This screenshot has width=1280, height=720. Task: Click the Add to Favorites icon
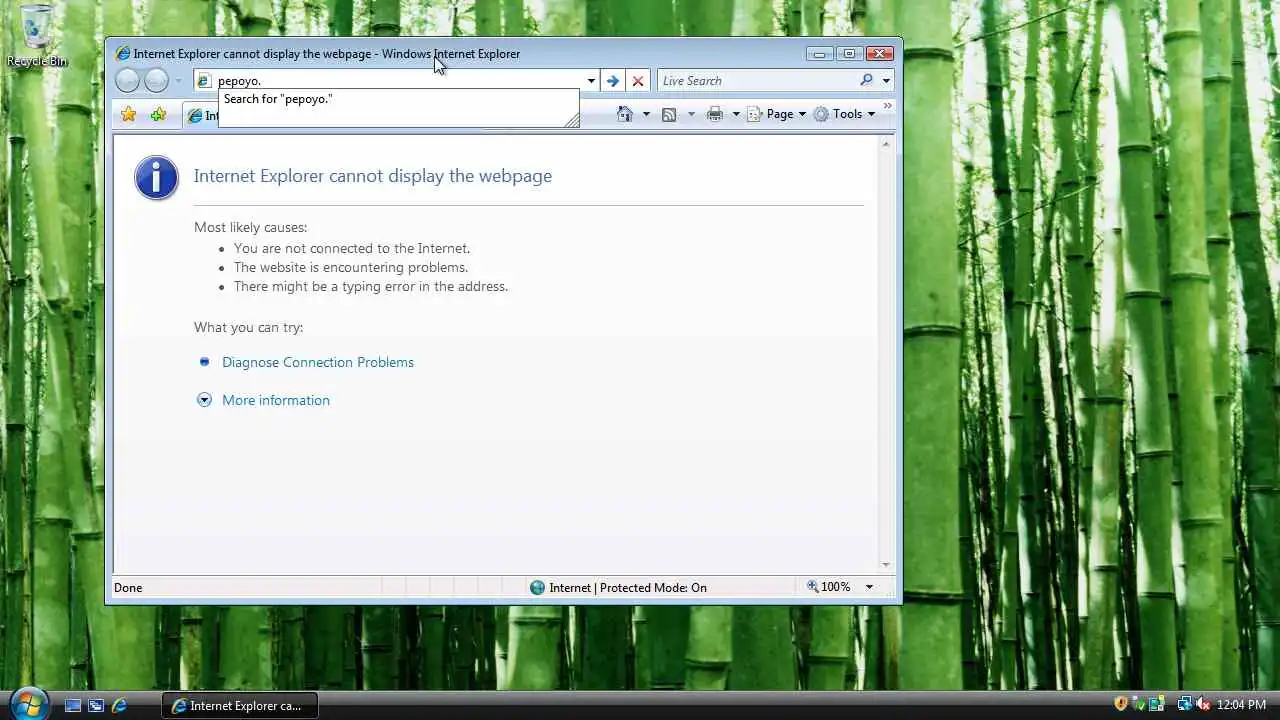click(x=158, y=114)
